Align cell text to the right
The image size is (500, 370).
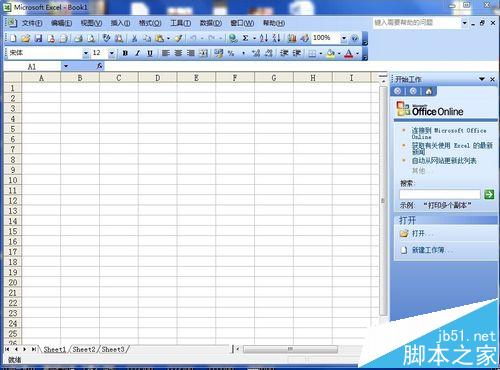tap(191, 53)
